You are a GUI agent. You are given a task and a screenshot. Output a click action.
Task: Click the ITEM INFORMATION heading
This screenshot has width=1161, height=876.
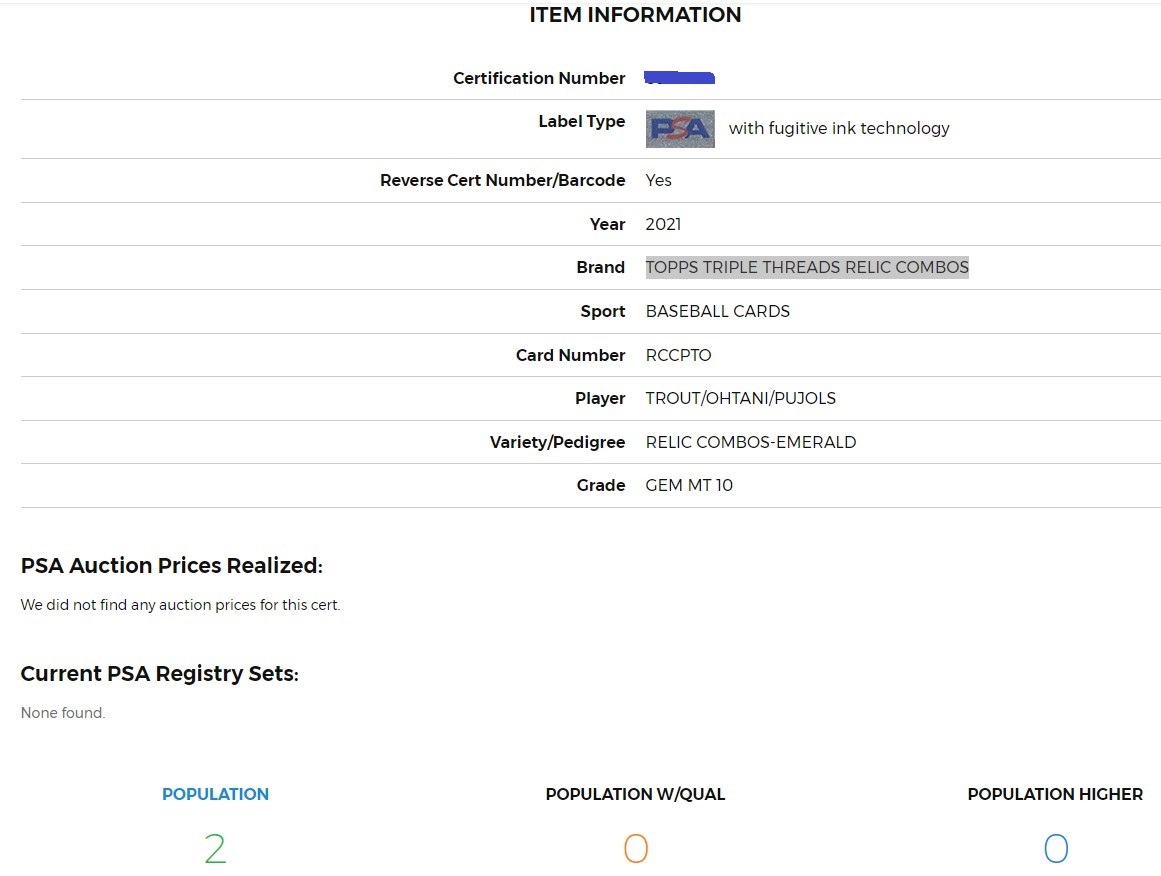(x=635, y=15)
